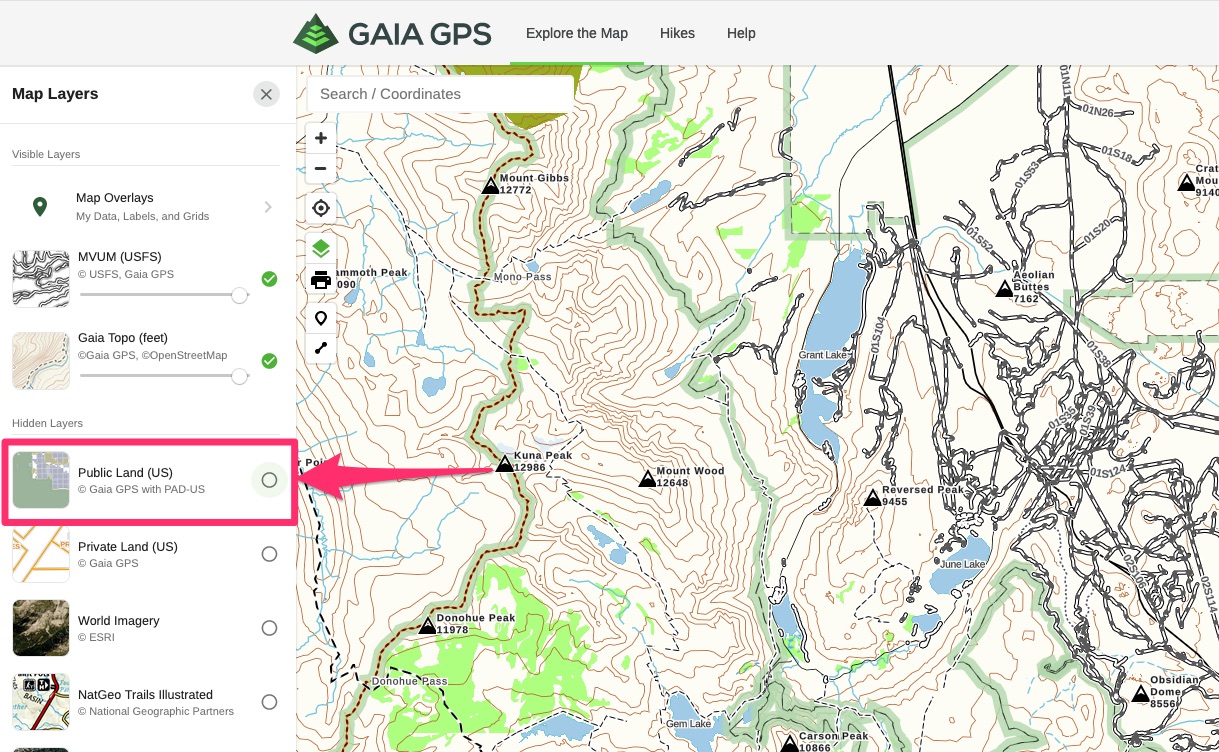Image resolution: width=1219 pixels, height=752 pixels.
Task: Click the zoom in plus button
Action: (x=321, y=138)
